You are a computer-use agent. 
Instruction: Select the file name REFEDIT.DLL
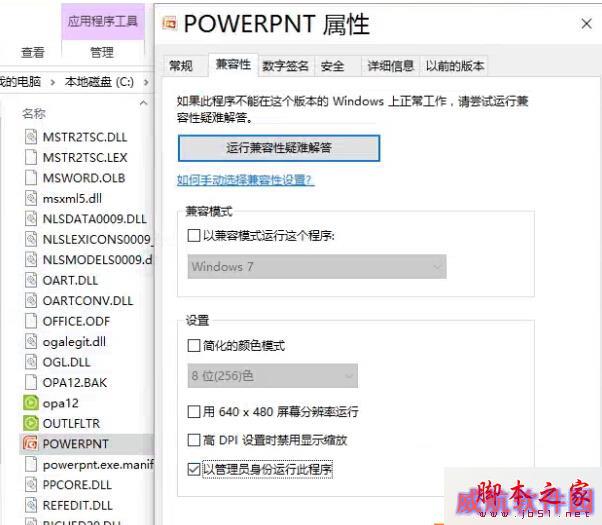click(78, 505)
